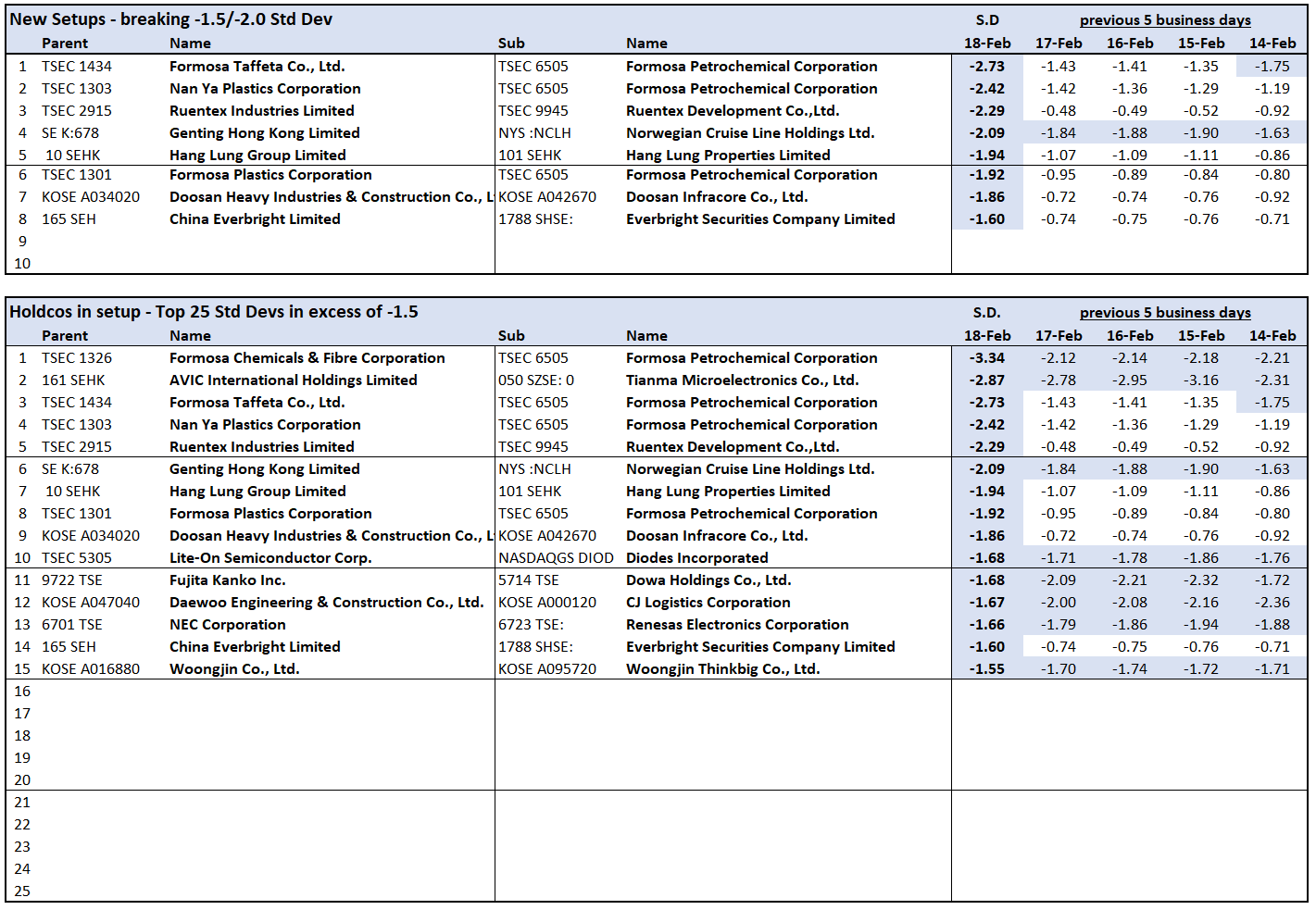Select the Fujita Kanko Inc. cell
The height and width of the screenshot is (910, 1316).
coord(227,580)
